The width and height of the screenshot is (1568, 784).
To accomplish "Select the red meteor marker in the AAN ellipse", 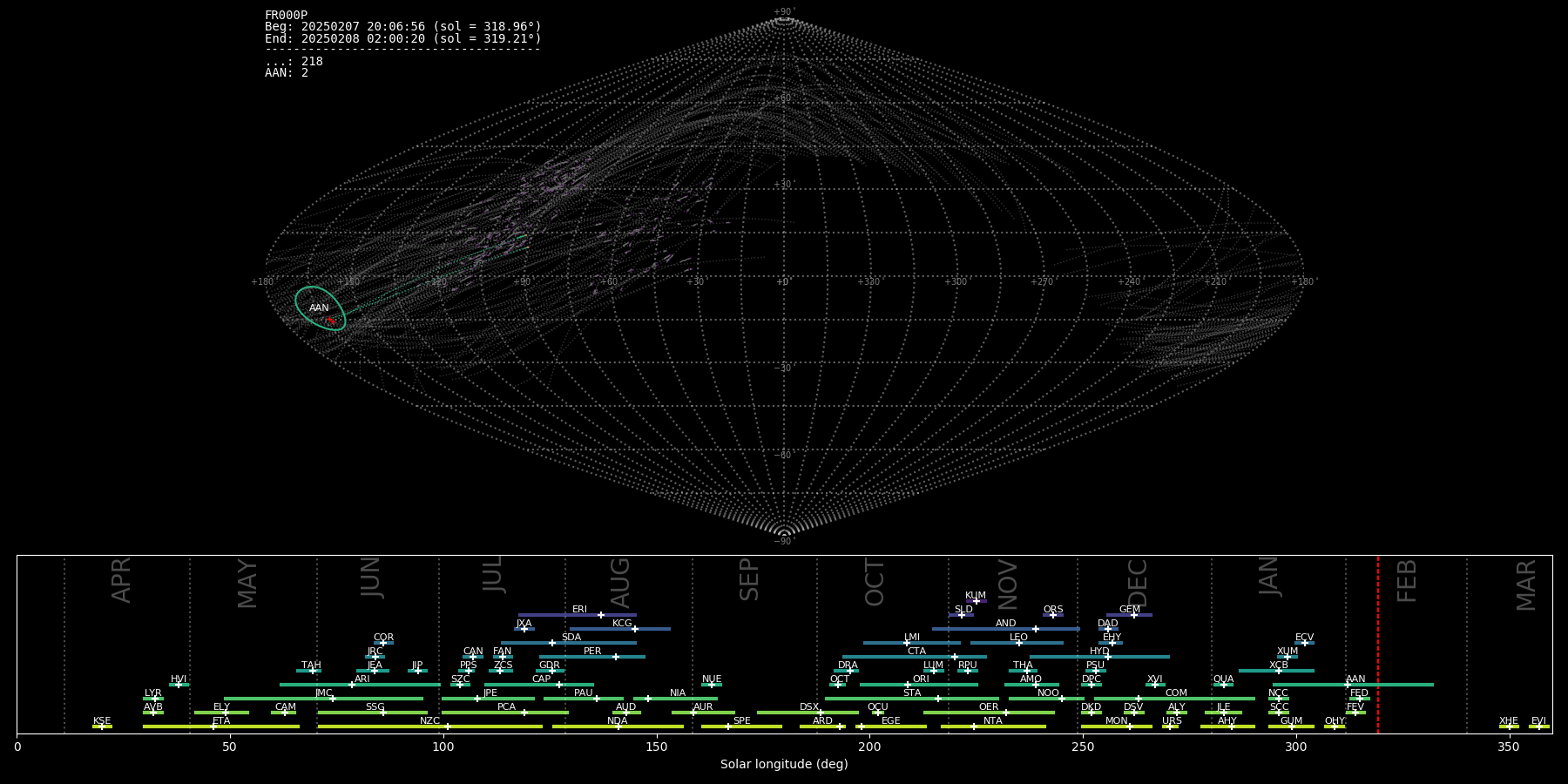I will pos(330,321).
